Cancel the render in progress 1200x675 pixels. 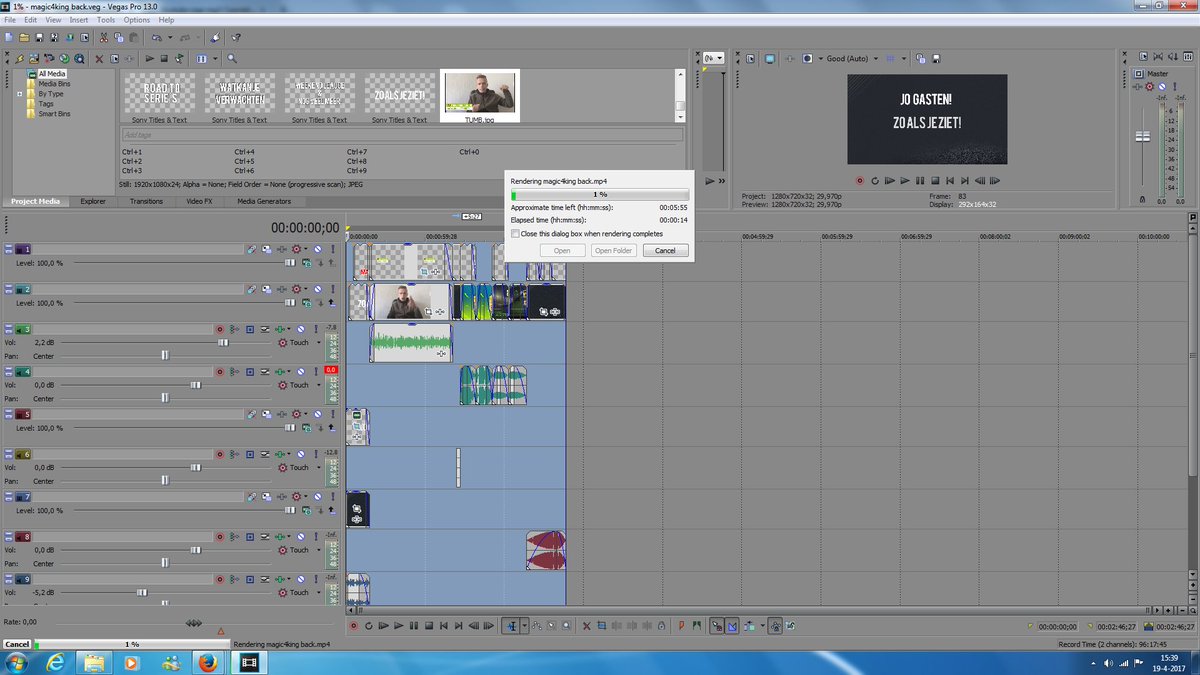pyautogui.click(x=665, y=250)
